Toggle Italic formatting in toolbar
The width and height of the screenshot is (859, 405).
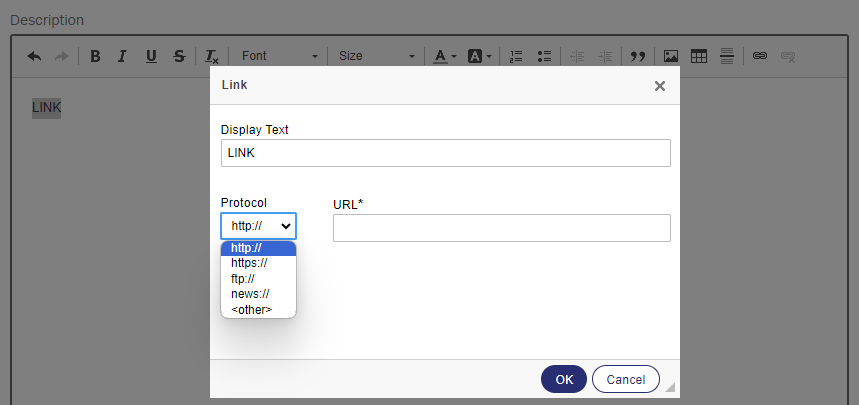(122, 56)
